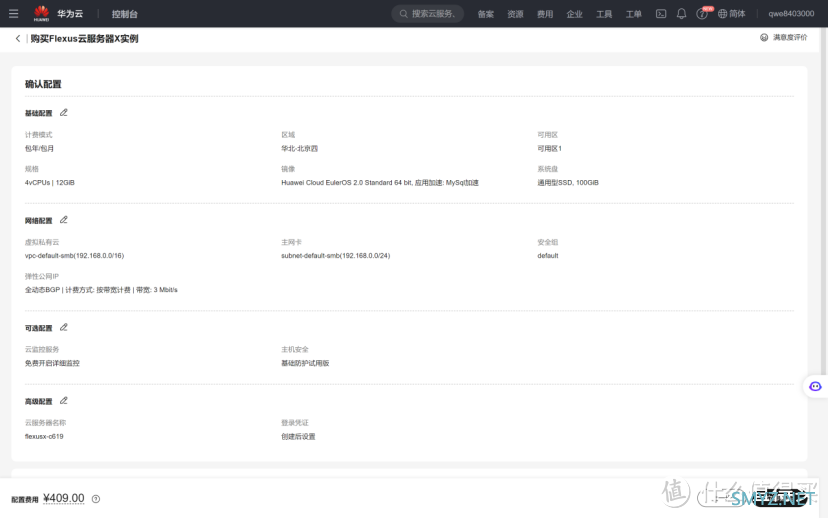Edit the 网络配置 section with pencil icon
Viewport: 828px width, 518px height.
[64, 220]
